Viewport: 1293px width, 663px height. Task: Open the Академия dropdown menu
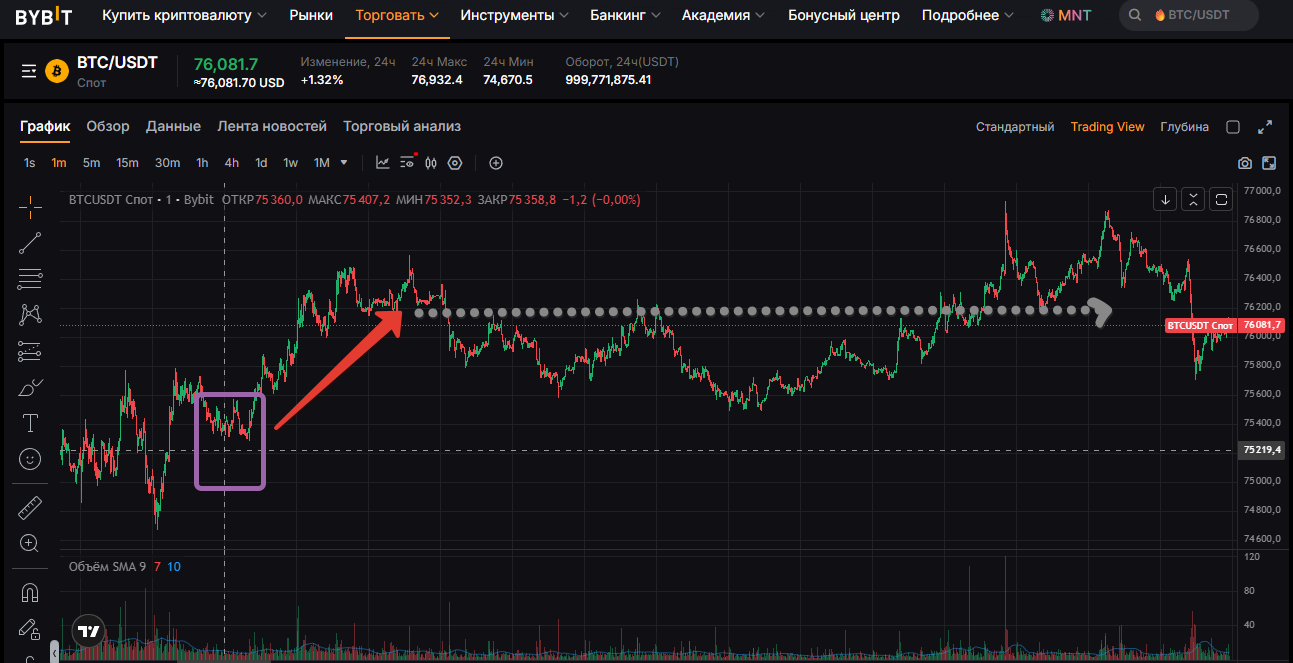click(723, 16)
